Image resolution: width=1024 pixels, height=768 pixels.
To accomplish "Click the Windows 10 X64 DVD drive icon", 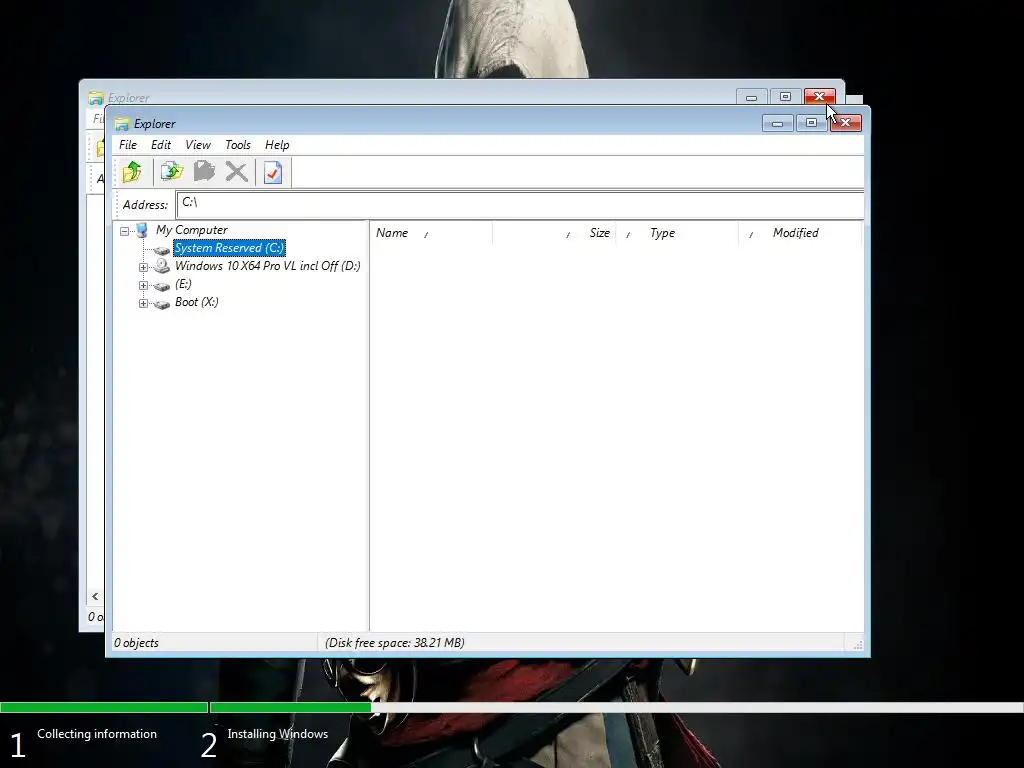I will [161, 266].
